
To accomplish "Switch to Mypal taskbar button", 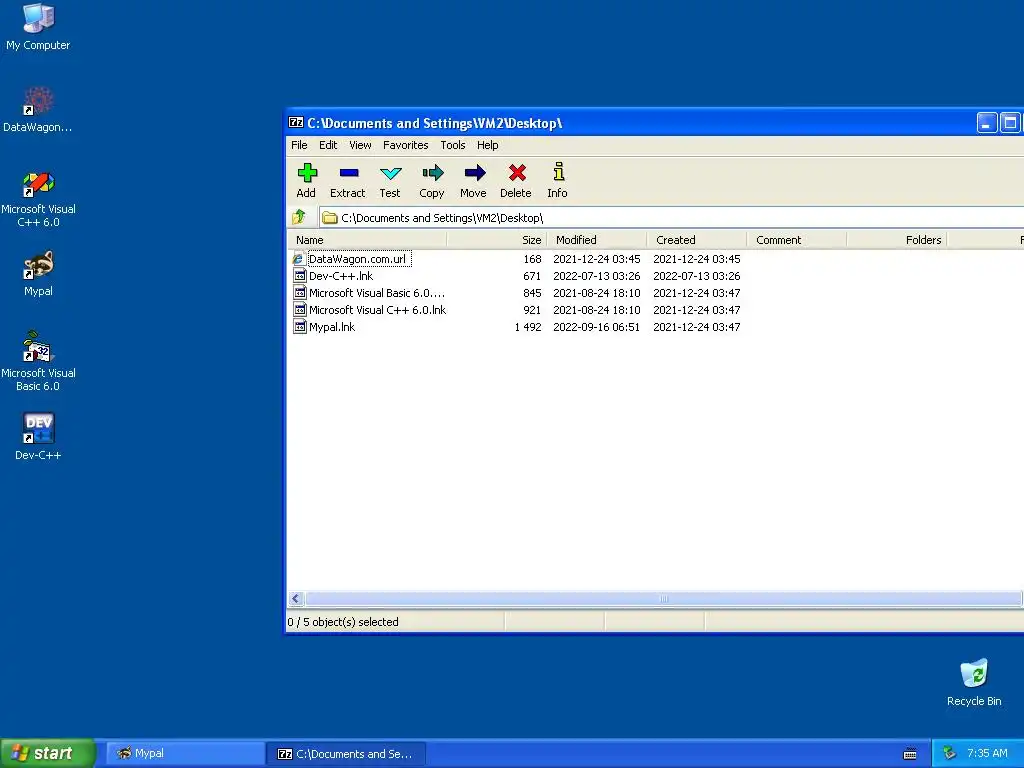I will 184,754.
